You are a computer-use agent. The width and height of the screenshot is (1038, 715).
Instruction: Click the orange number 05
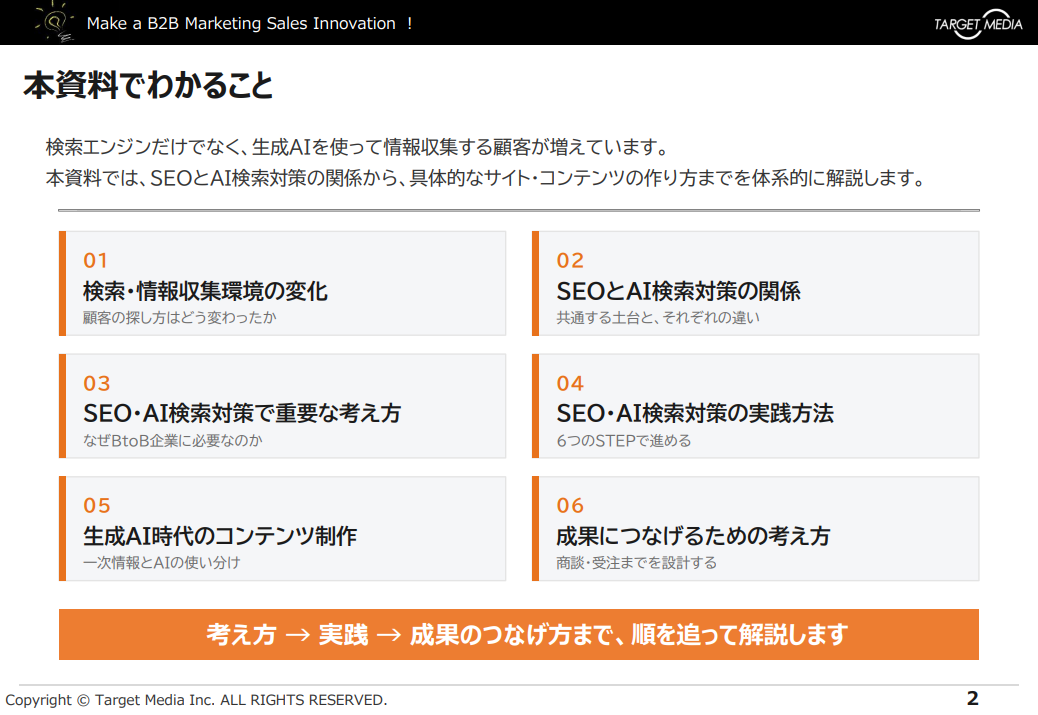tap(97, 506)
